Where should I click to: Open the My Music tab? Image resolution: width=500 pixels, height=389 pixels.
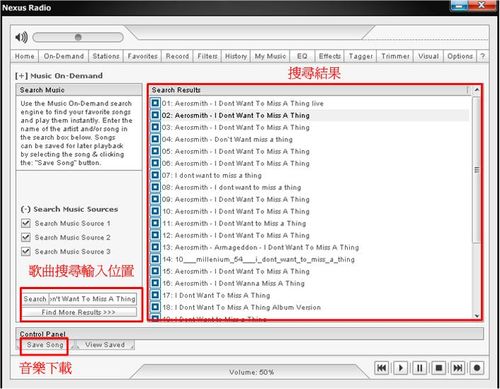pyautogui.click(x=270, y=56)
